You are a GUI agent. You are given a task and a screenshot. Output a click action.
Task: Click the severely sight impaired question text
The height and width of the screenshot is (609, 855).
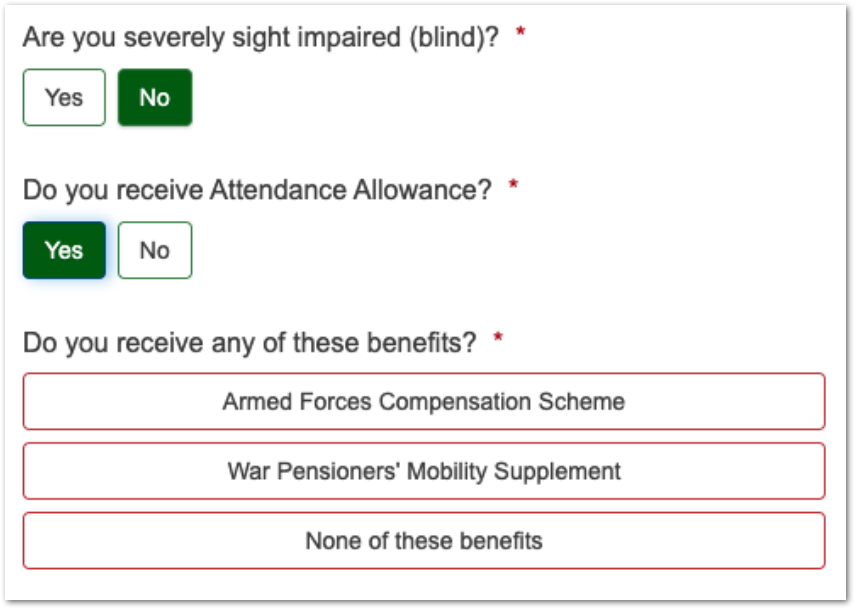pyautogui.click(x=260, y=38)
